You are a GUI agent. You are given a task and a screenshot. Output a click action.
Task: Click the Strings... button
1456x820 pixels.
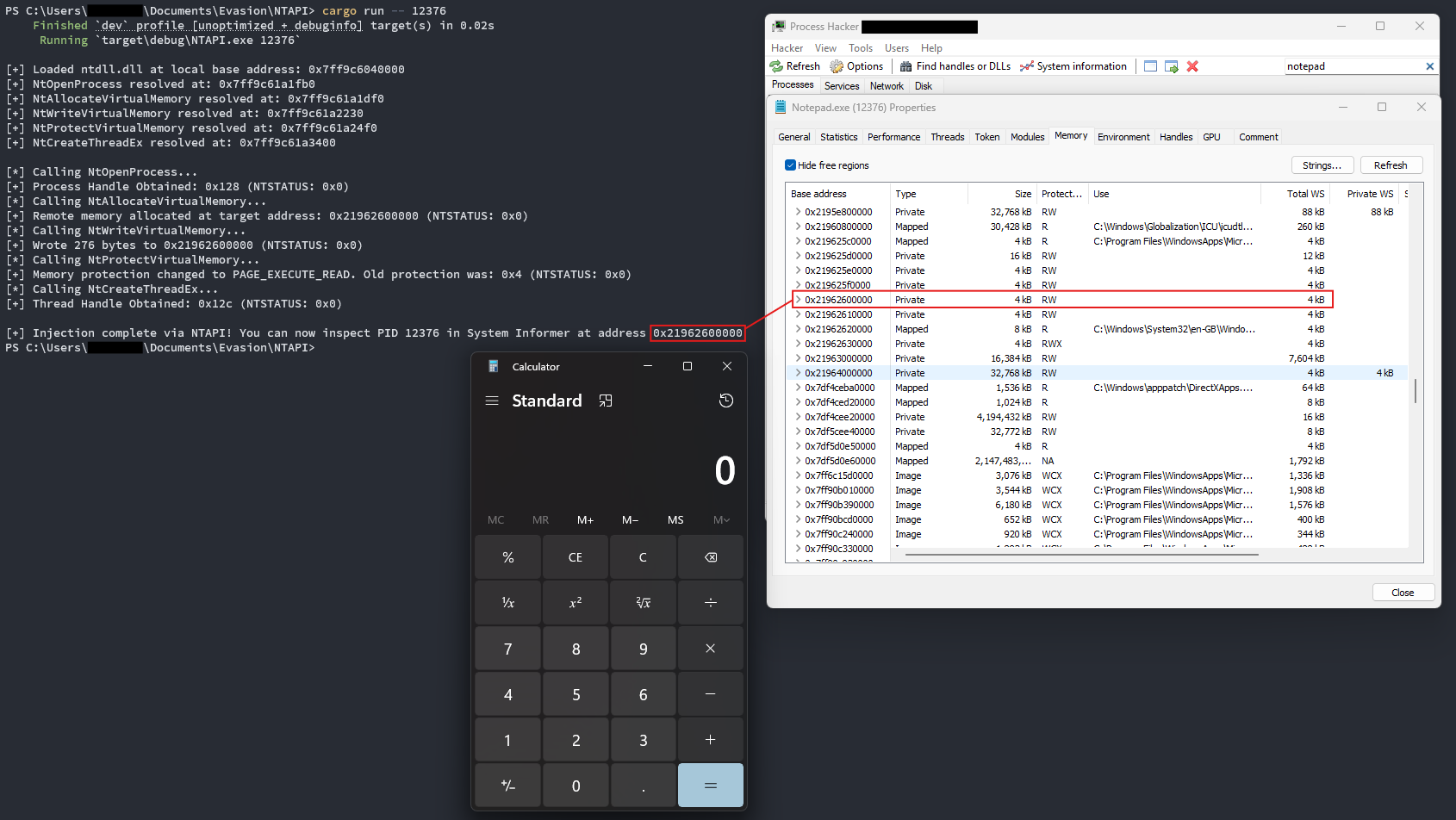(1322, 165)
